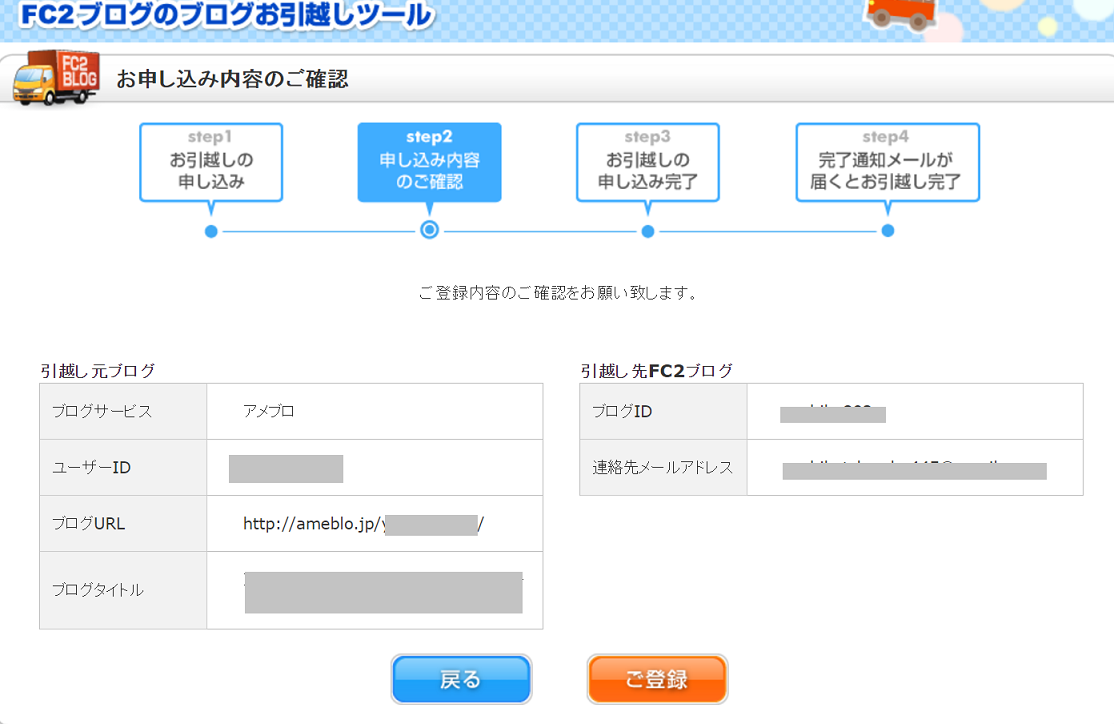The height and width of the screenshot is (724, 1114).
Task: Click the ブログタイトル row label
Action: (x=98, y=590)
